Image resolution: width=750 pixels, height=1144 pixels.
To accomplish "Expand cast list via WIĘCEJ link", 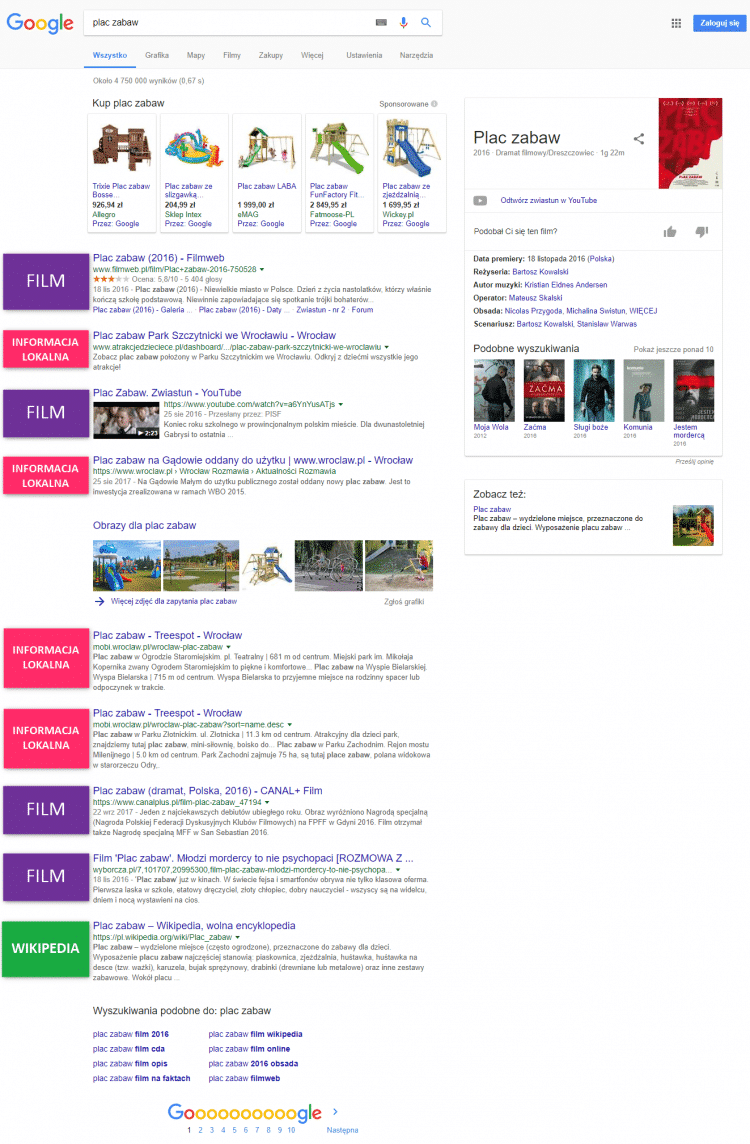I will coord(643,311).
